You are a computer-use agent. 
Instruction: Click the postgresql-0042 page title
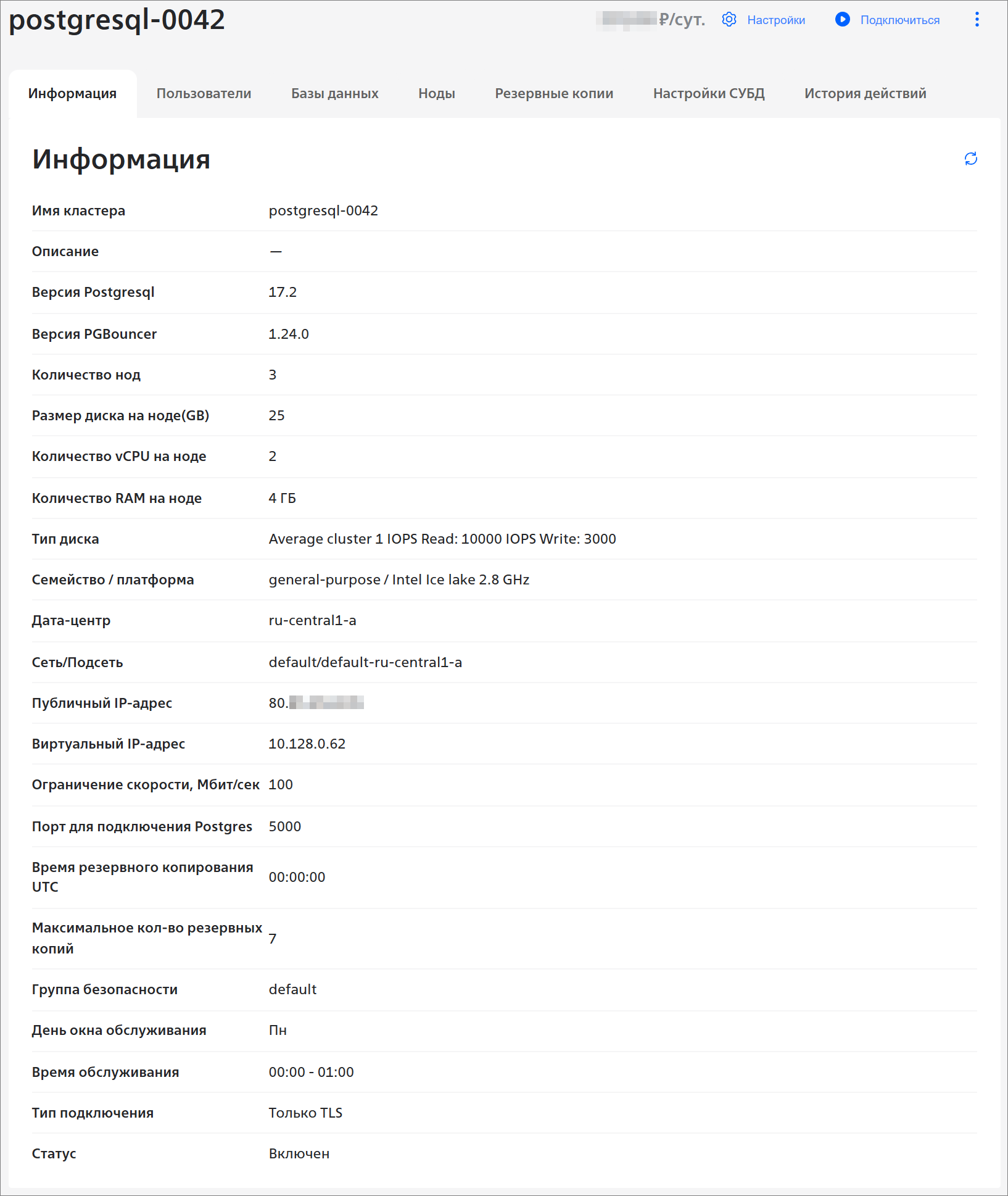[x=117, y=20]
